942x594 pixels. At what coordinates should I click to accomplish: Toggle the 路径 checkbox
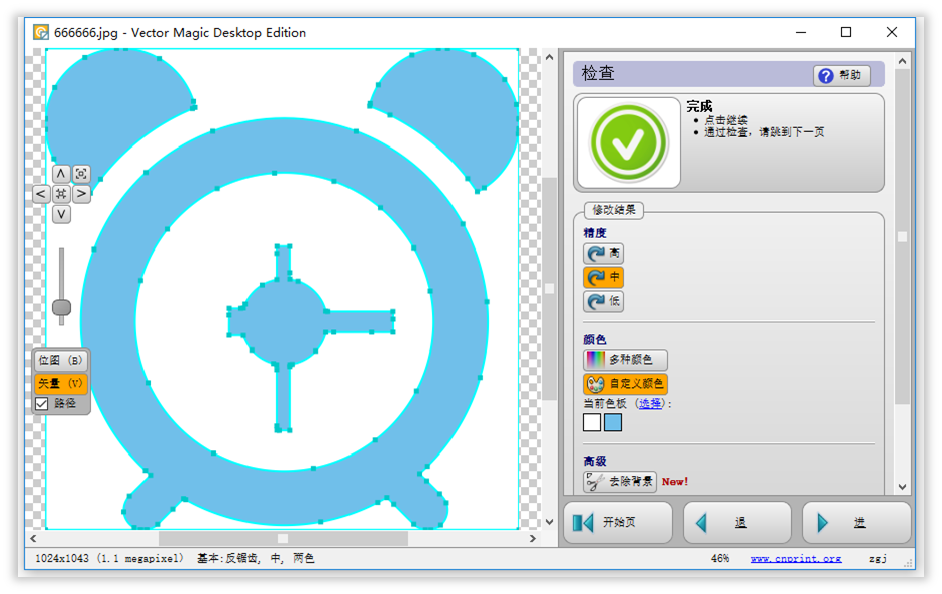42,403
